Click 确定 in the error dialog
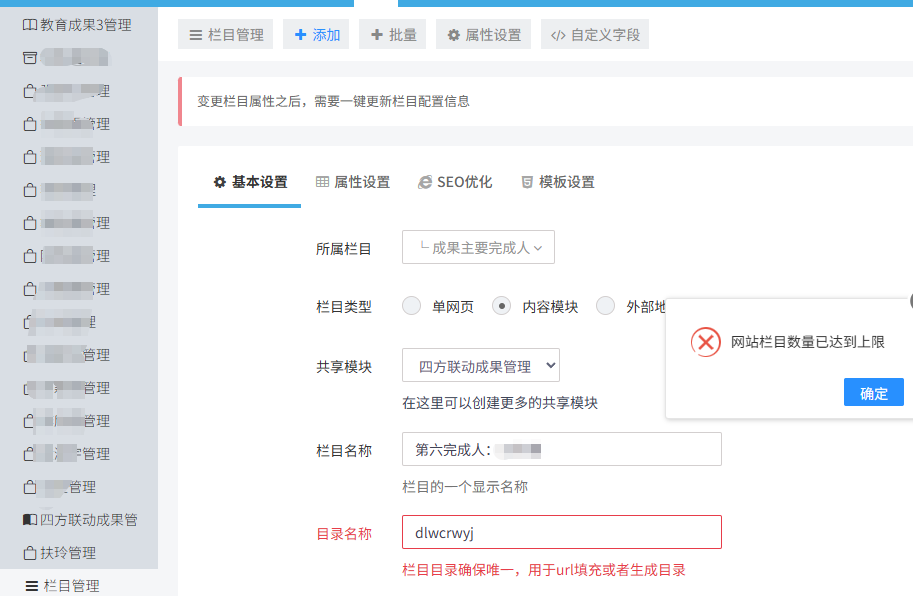Screen dimensions: 913x596 pyautogui.click(x=873, y=392)
